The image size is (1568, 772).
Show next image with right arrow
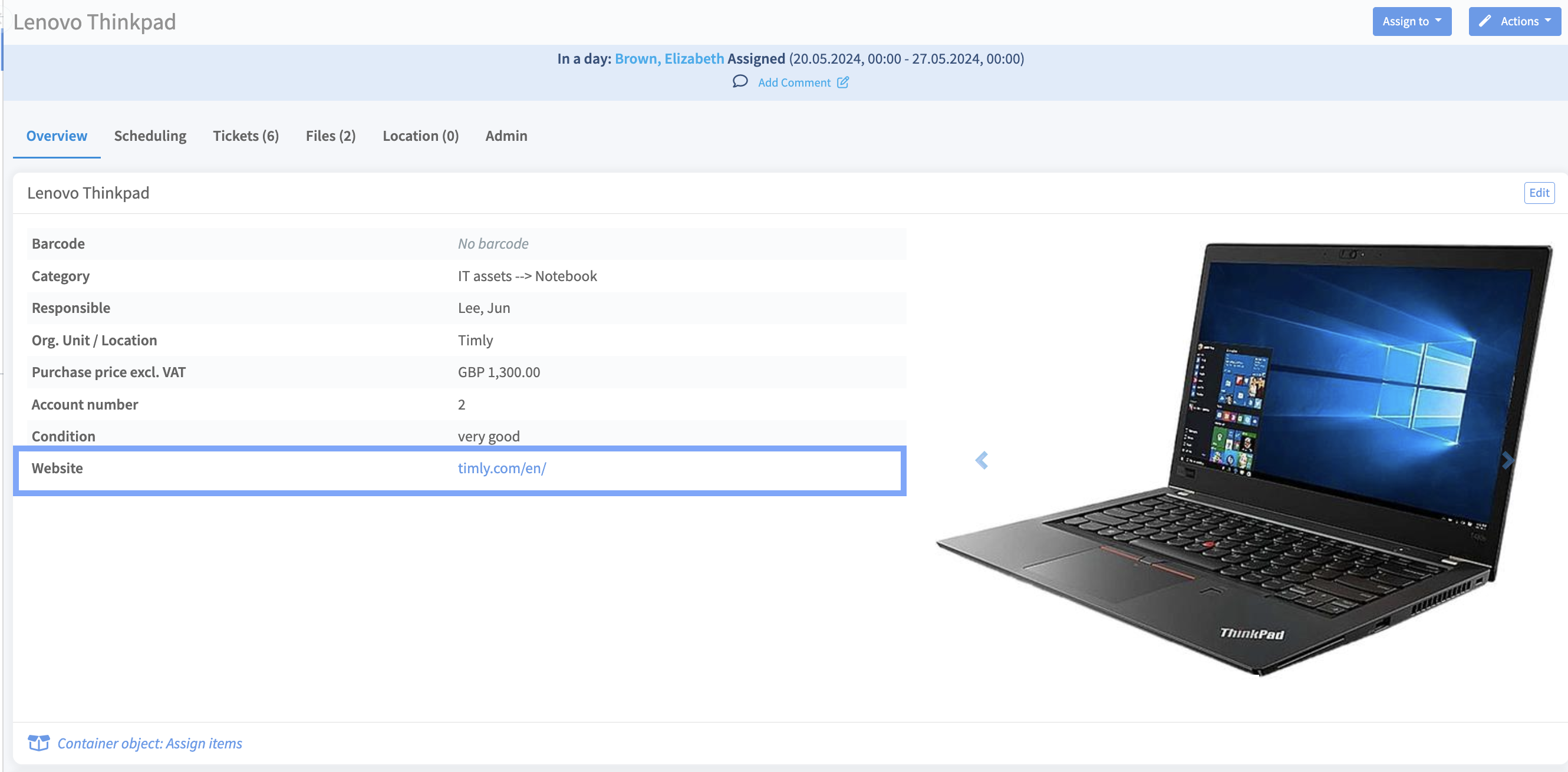pos(1507,460)
